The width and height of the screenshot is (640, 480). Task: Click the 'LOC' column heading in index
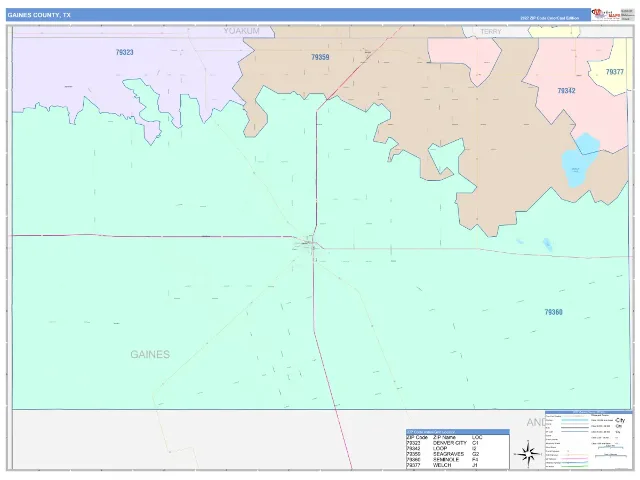(477, 437)
